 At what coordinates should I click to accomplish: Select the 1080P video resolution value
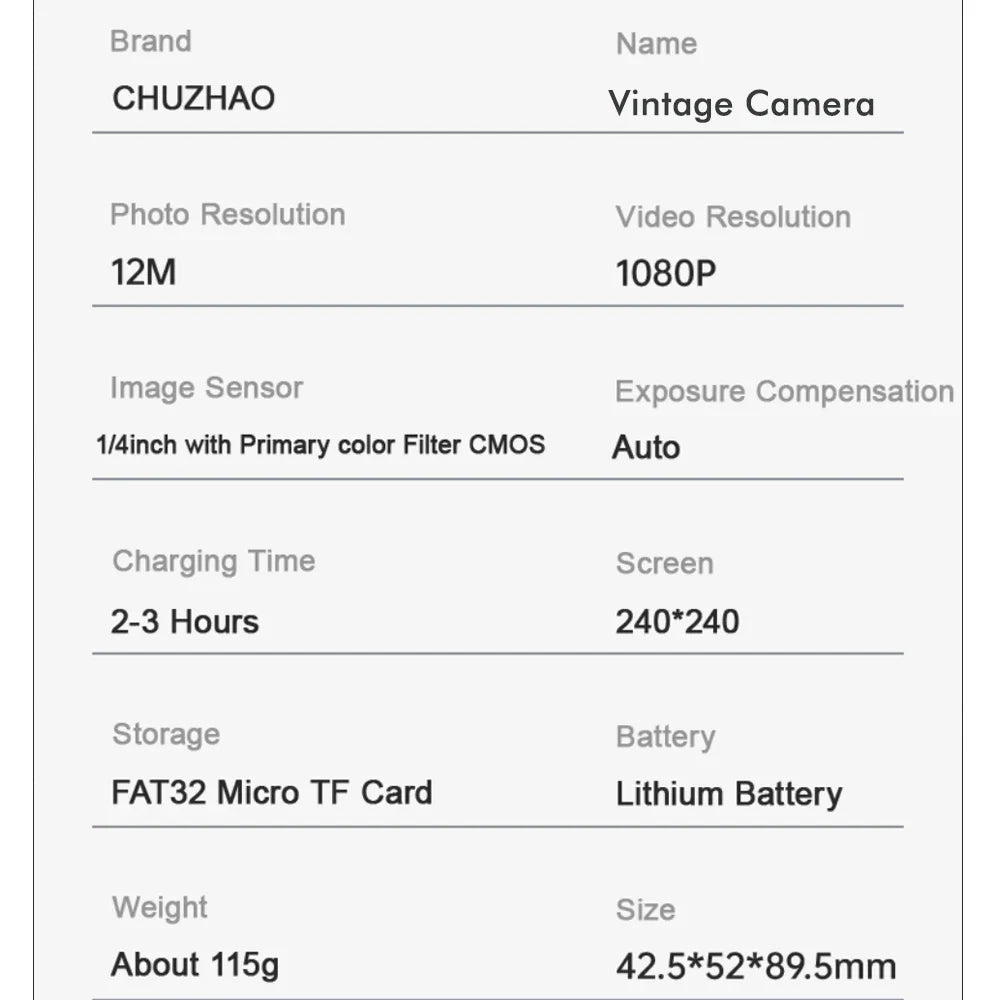point(666,273)
